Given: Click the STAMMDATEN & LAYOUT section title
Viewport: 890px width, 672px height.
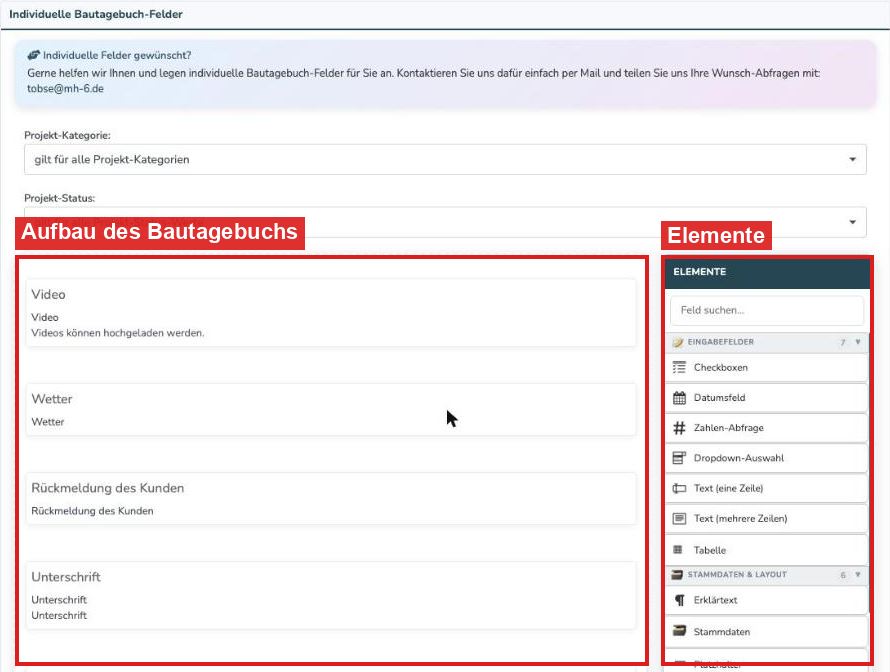Looking at the screenshot, I should tap(737, 574).
